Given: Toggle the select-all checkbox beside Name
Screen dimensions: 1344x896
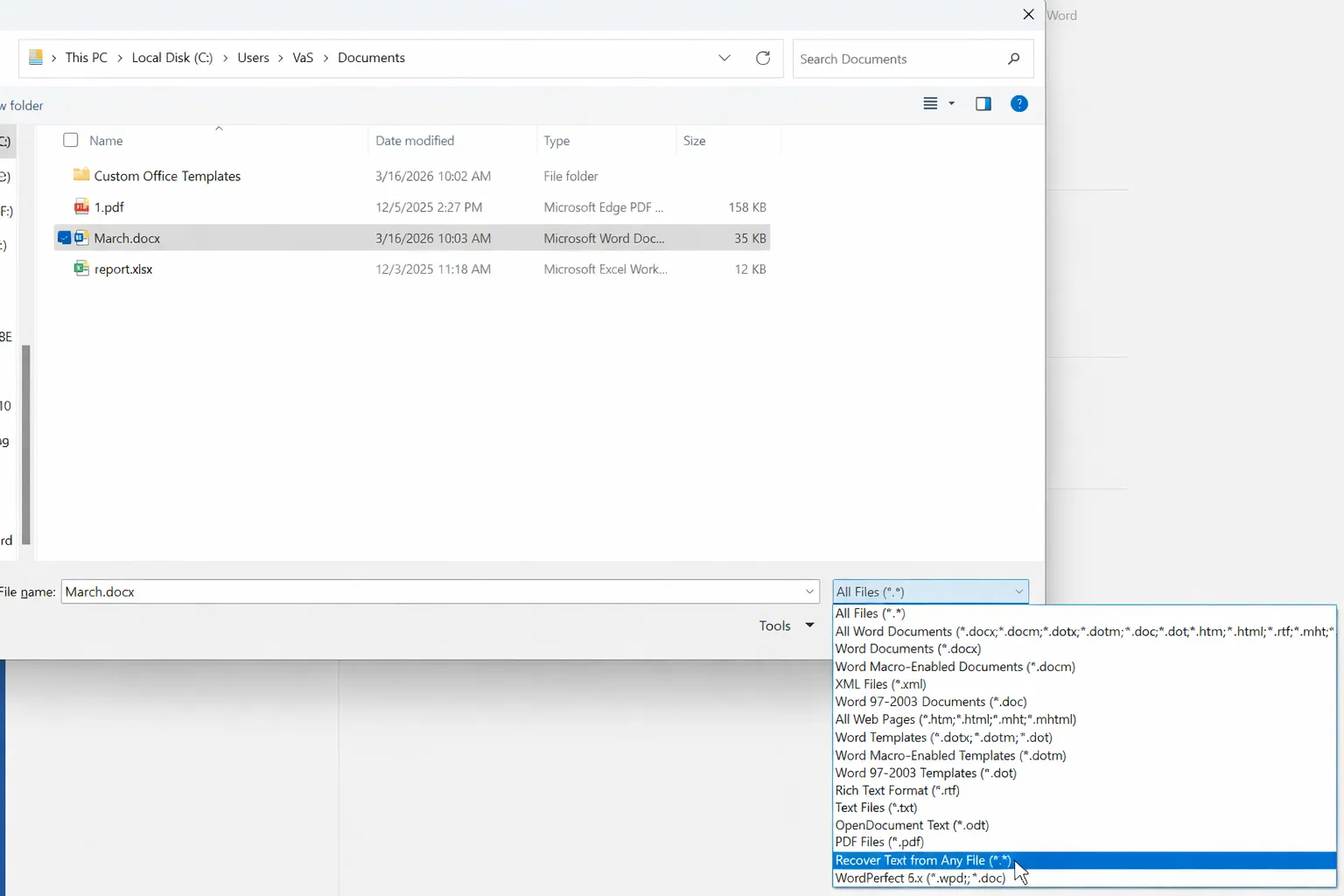Looking at the screenshot, I should [x=71, y=140].
